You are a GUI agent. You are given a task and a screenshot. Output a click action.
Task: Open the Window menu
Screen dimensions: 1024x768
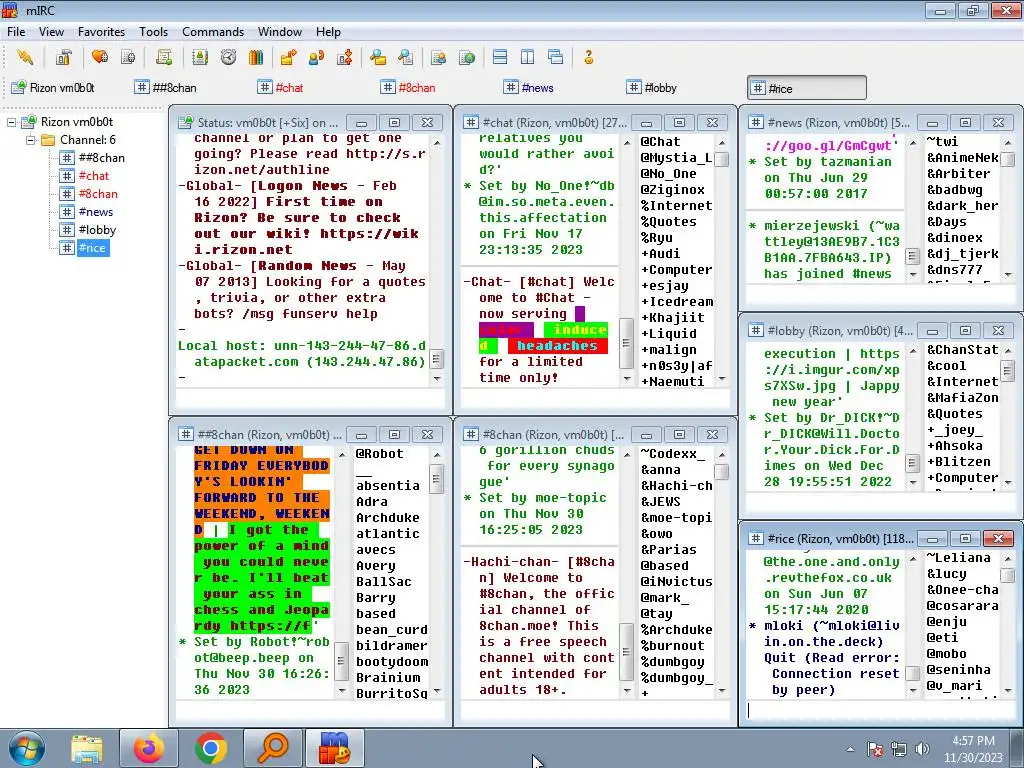pyautogui.click(x=280, y=32)
